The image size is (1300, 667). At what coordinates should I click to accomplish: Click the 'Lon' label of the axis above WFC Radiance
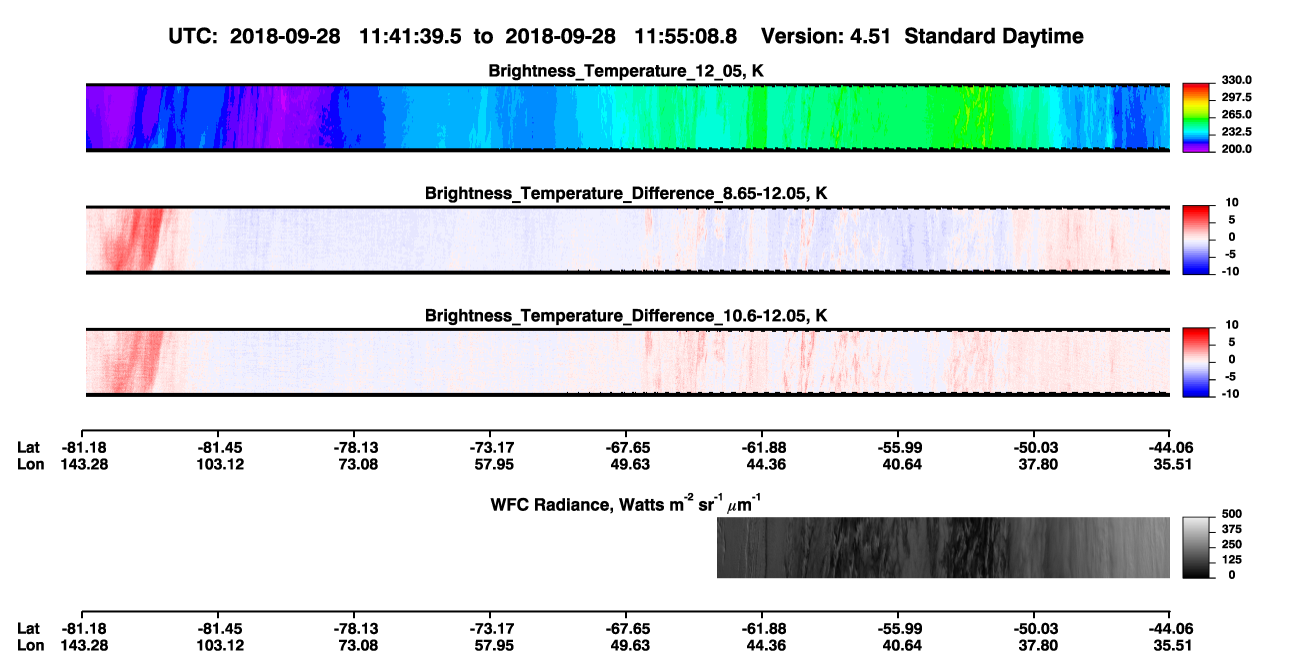click(30, 463)
